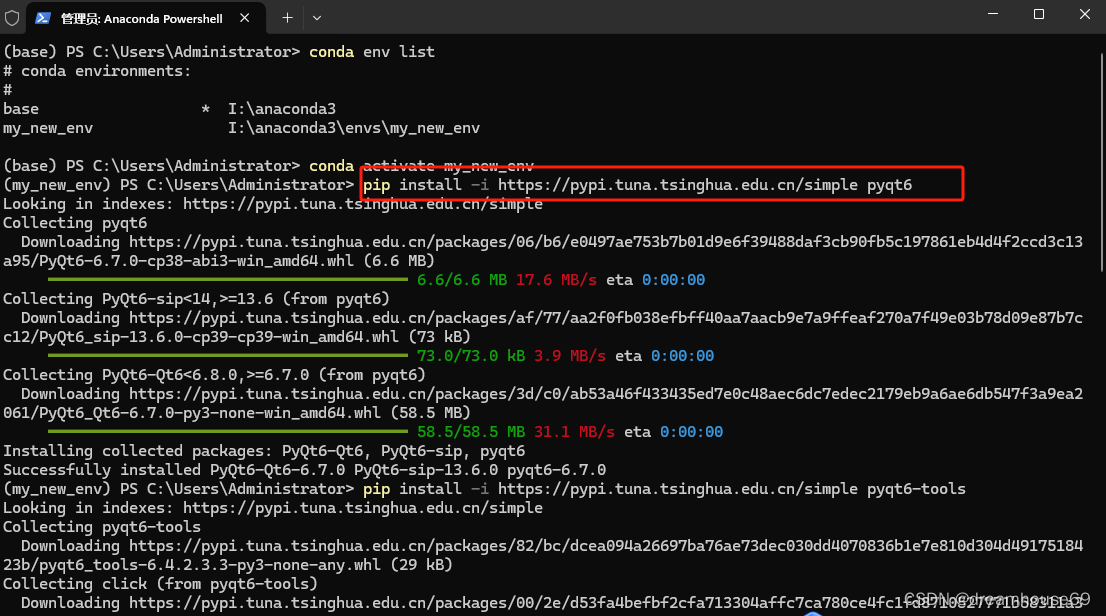Screen dimensions: 1106x616
Task: Select the Anaconda Powershell tab
Action: click(146, 18)
